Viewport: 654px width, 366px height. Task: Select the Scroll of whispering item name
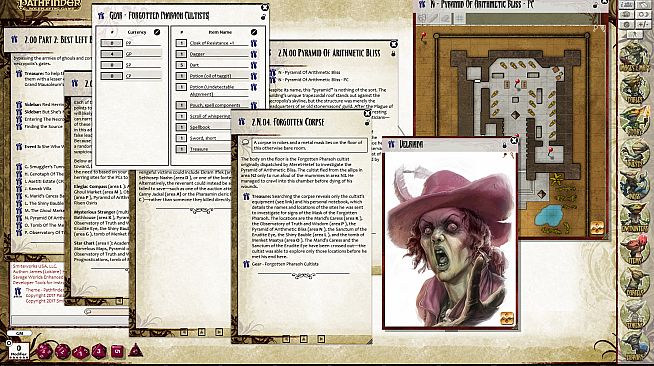210,116
